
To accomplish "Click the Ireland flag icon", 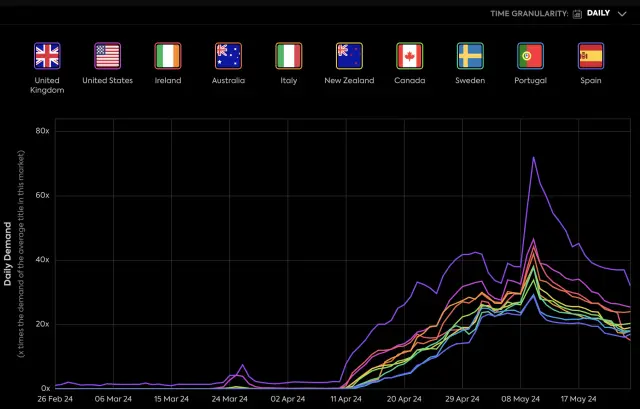I will (168, 55).
